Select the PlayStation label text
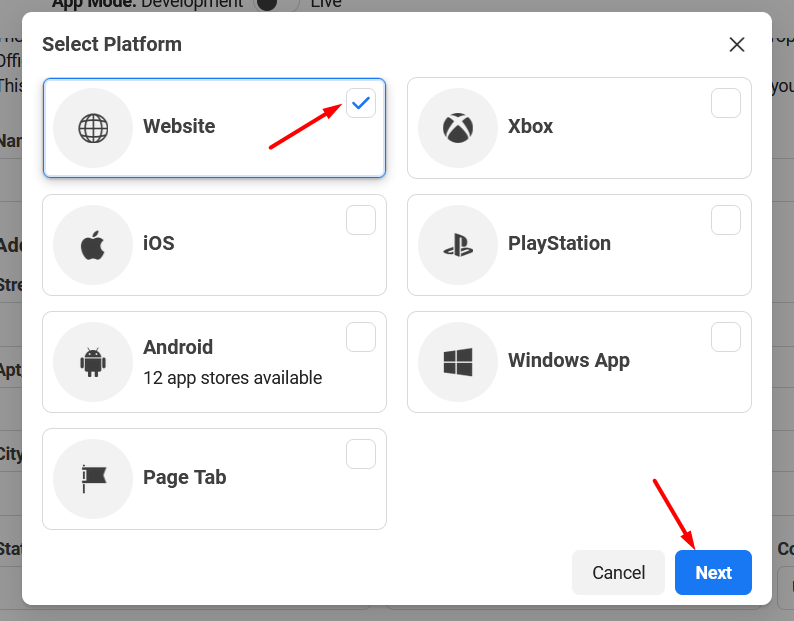794x621 pixels. [560, 244]
